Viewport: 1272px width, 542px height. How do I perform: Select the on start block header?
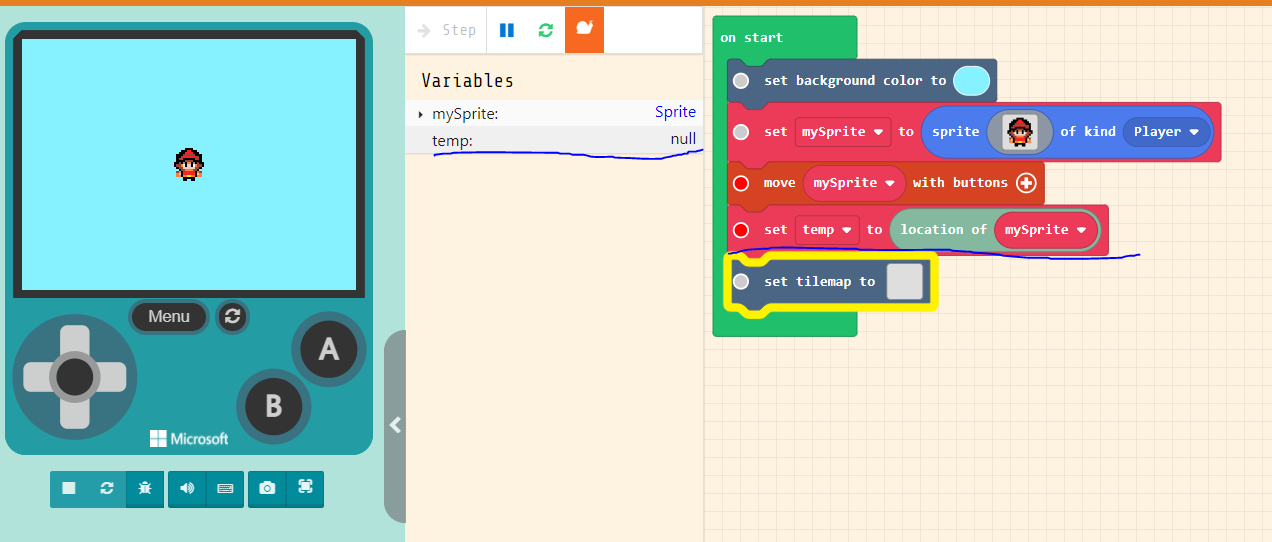[752, 38]
